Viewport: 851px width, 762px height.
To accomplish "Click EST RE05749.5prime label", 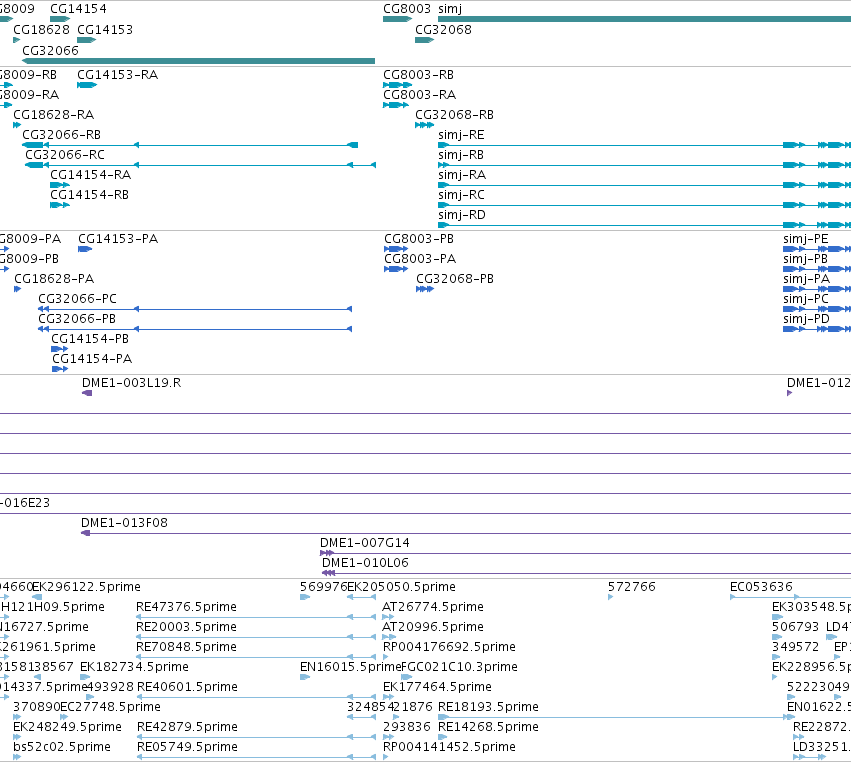I will (187, 748).
